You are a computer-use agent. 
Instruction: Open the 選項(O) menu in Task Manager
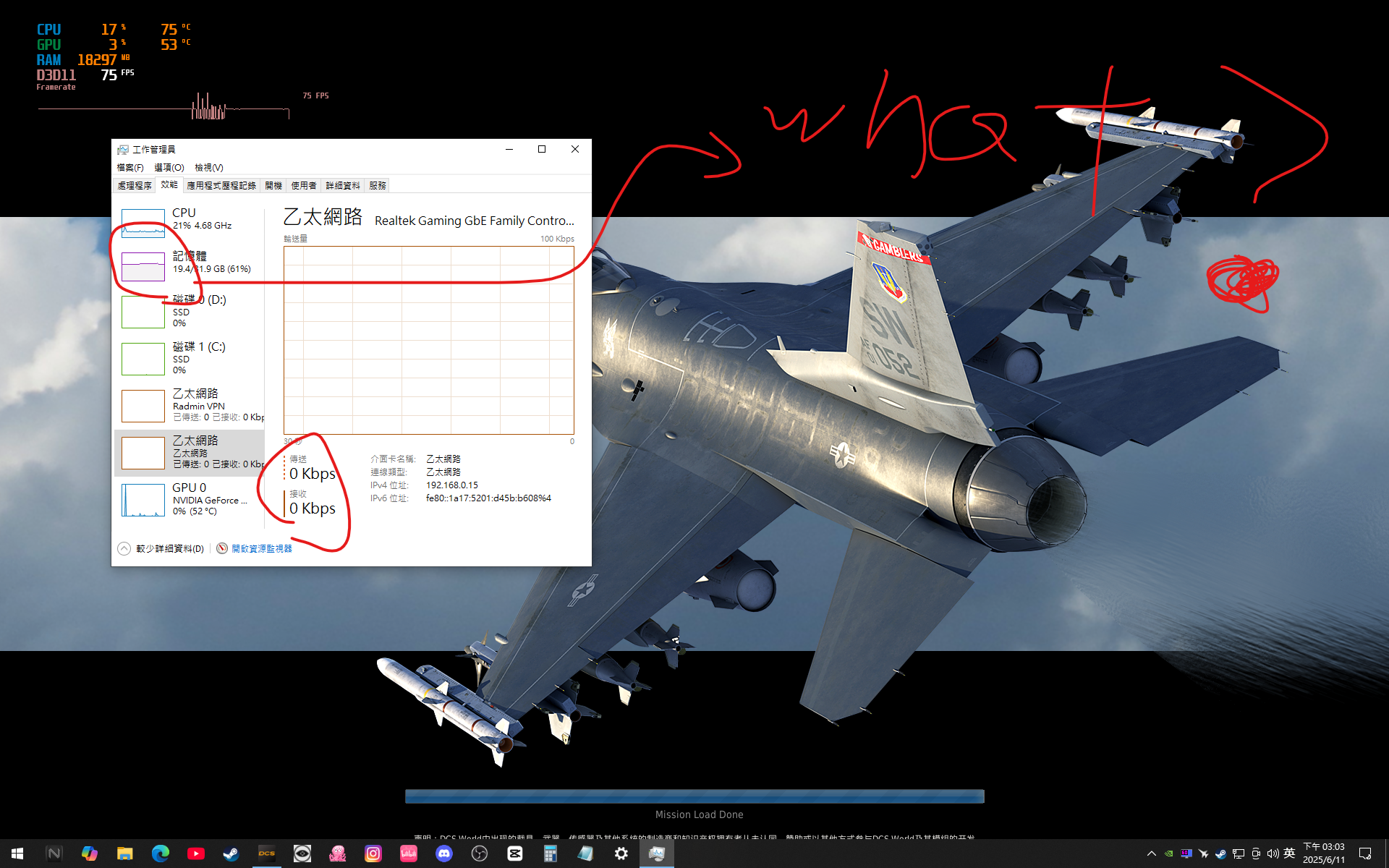pyautogui.click(x=169, y=167)
